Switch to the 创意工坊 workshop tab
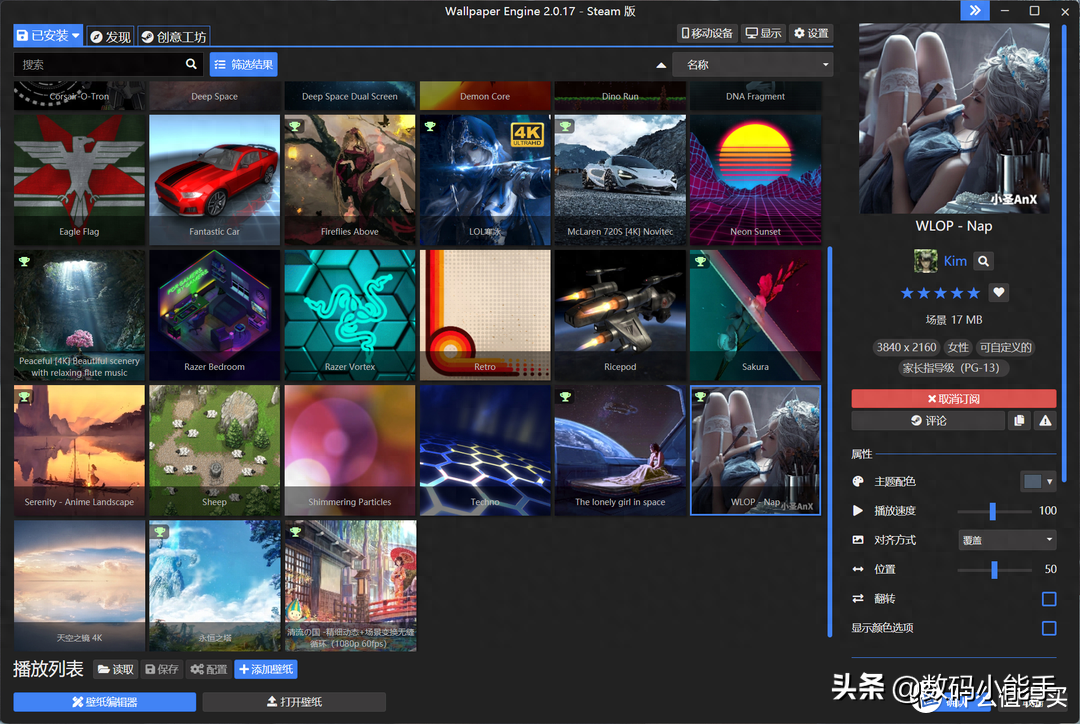 tap(173, 36)
